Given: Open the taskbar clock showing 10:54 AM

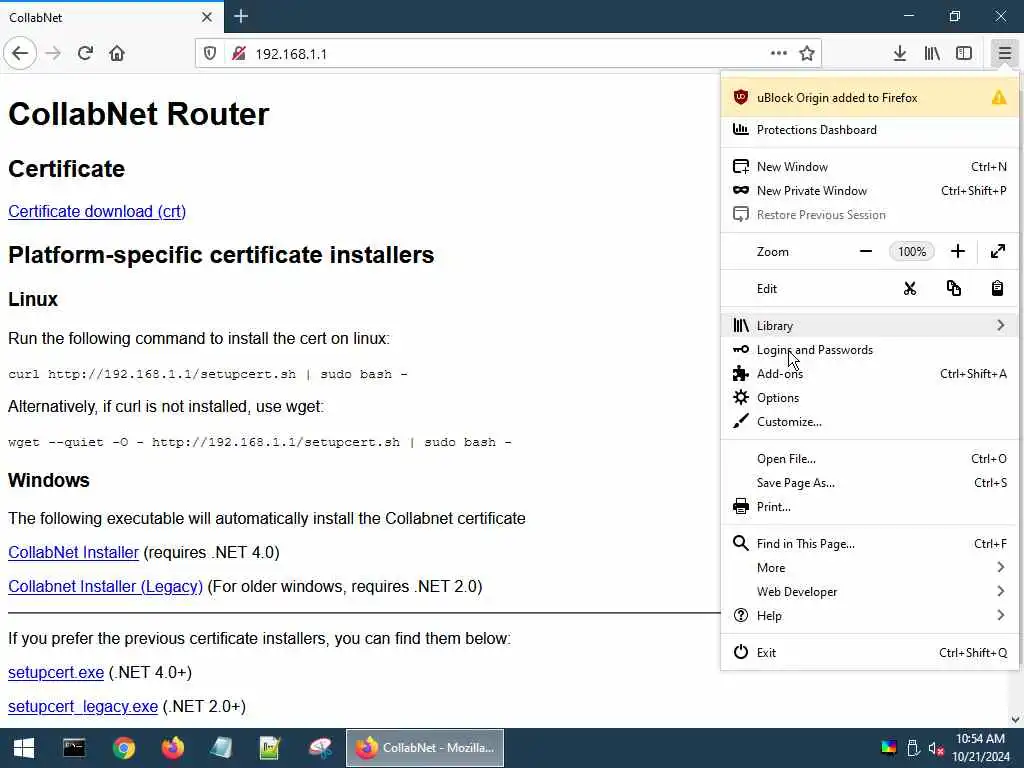Looking at the screenshot, I should (x=981, y=748).
